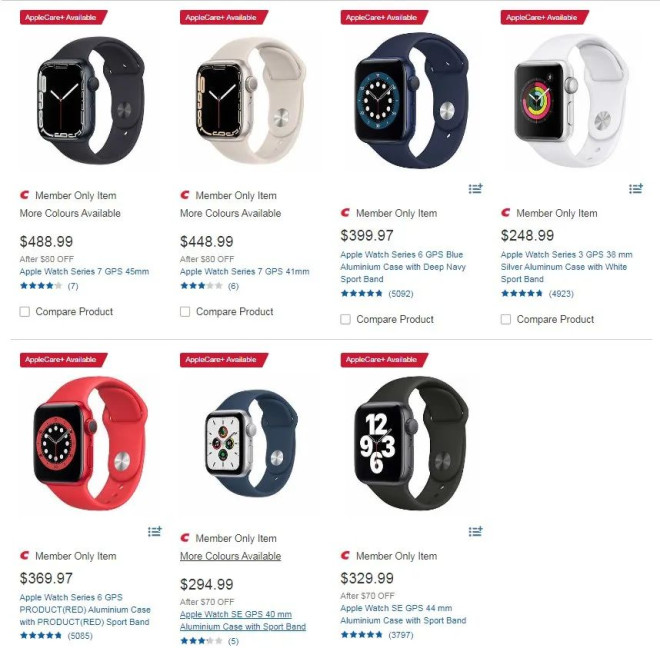The width and height of the screenshot is (660, 648).
Task: Click the starlight Series 7 41mm watch image
Action: (251, 101)
